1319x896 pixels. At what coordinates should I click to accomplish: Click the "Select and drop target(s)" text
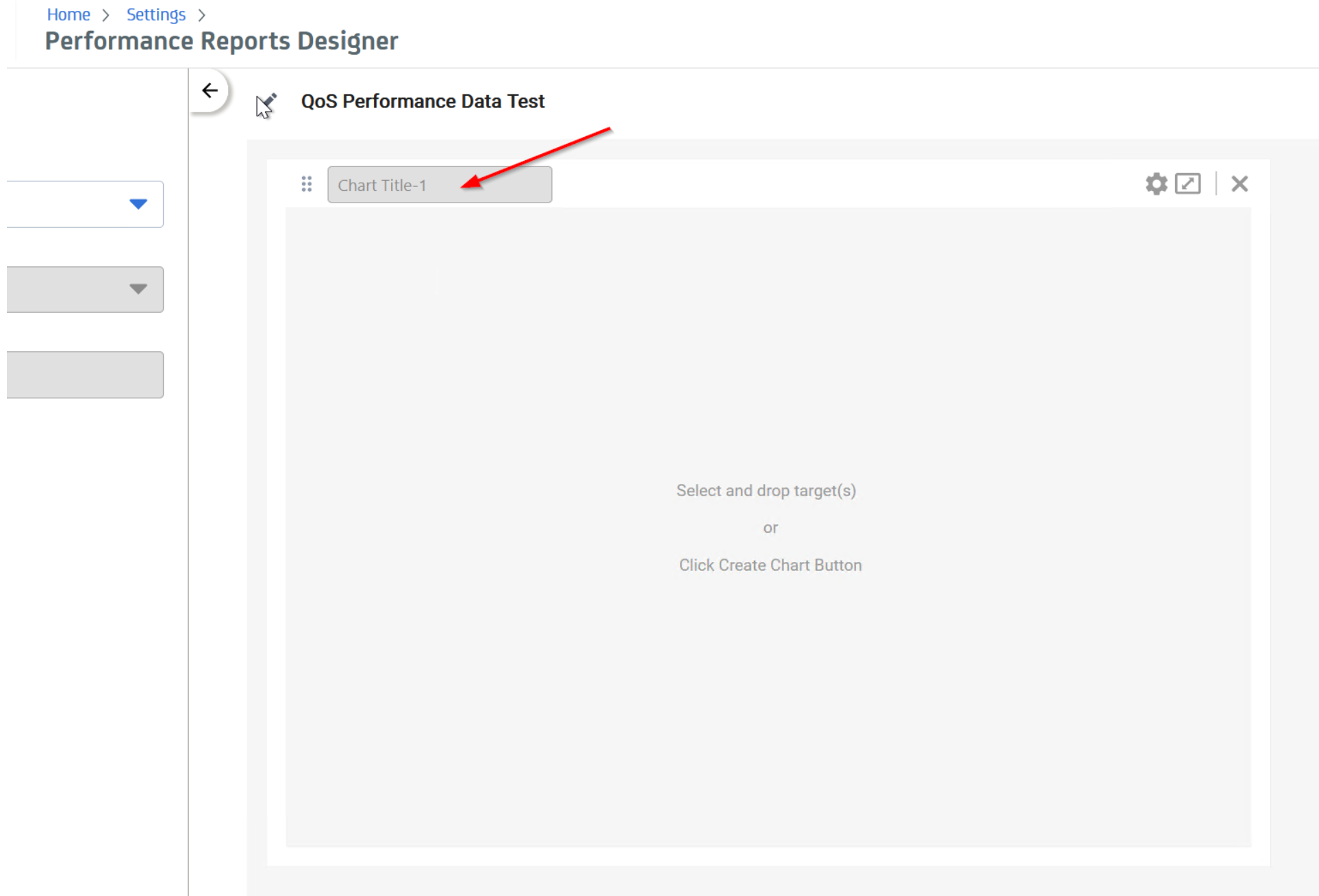tap(766, 491)
